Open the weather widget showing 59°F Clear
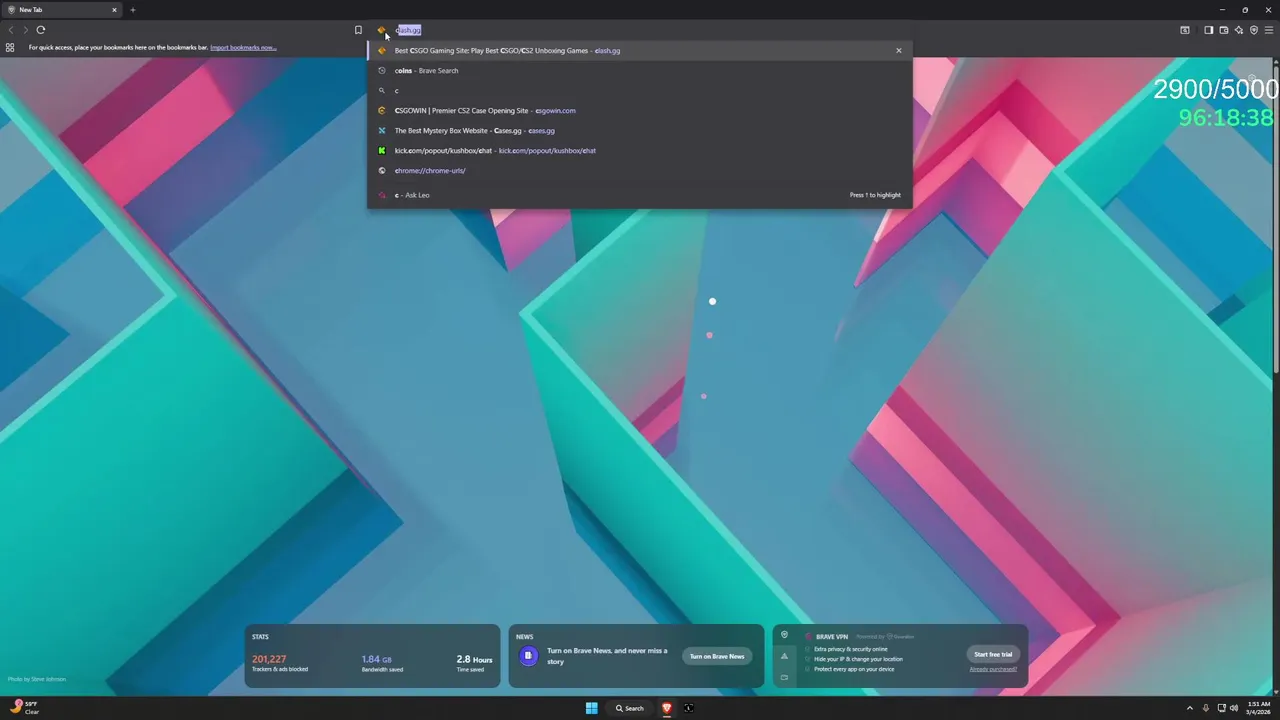Image resolution: width=1280 pixels, height=720 pixels. (25, 708)
